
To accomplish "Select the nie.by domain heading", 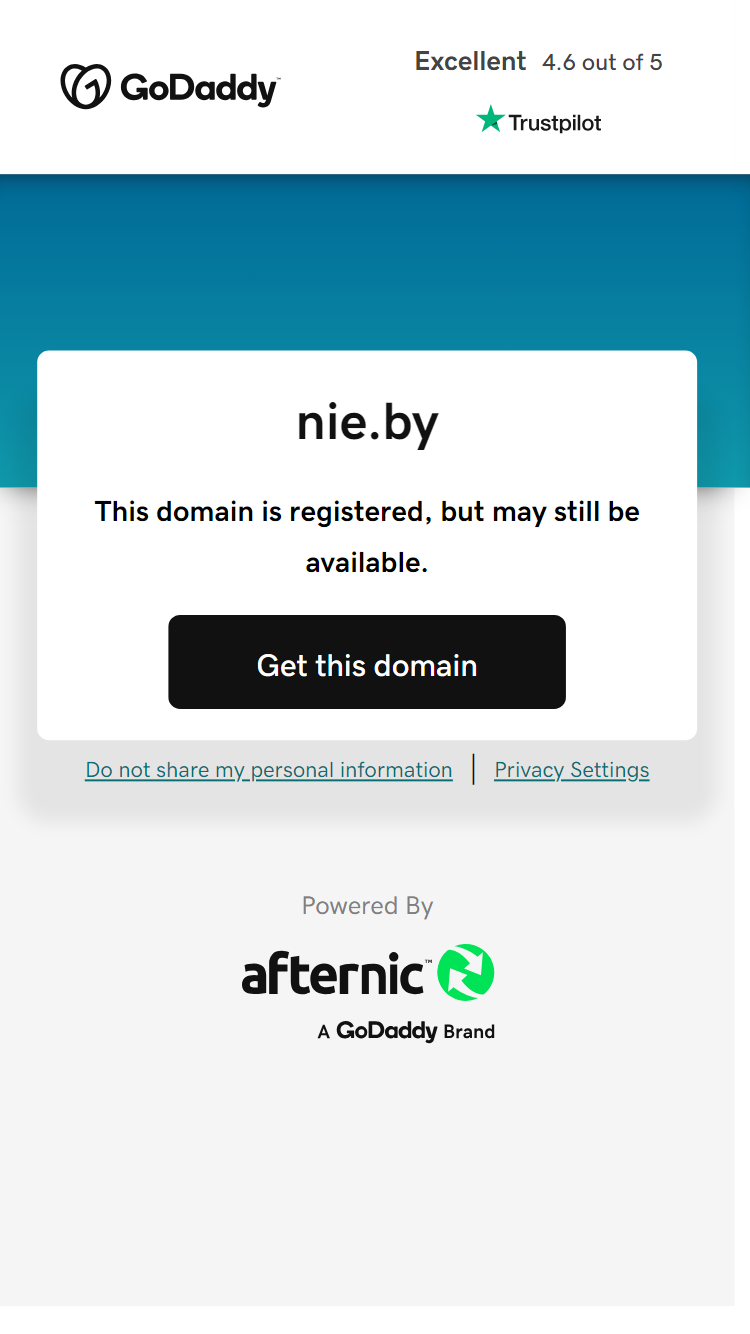I will coord(367,423).
